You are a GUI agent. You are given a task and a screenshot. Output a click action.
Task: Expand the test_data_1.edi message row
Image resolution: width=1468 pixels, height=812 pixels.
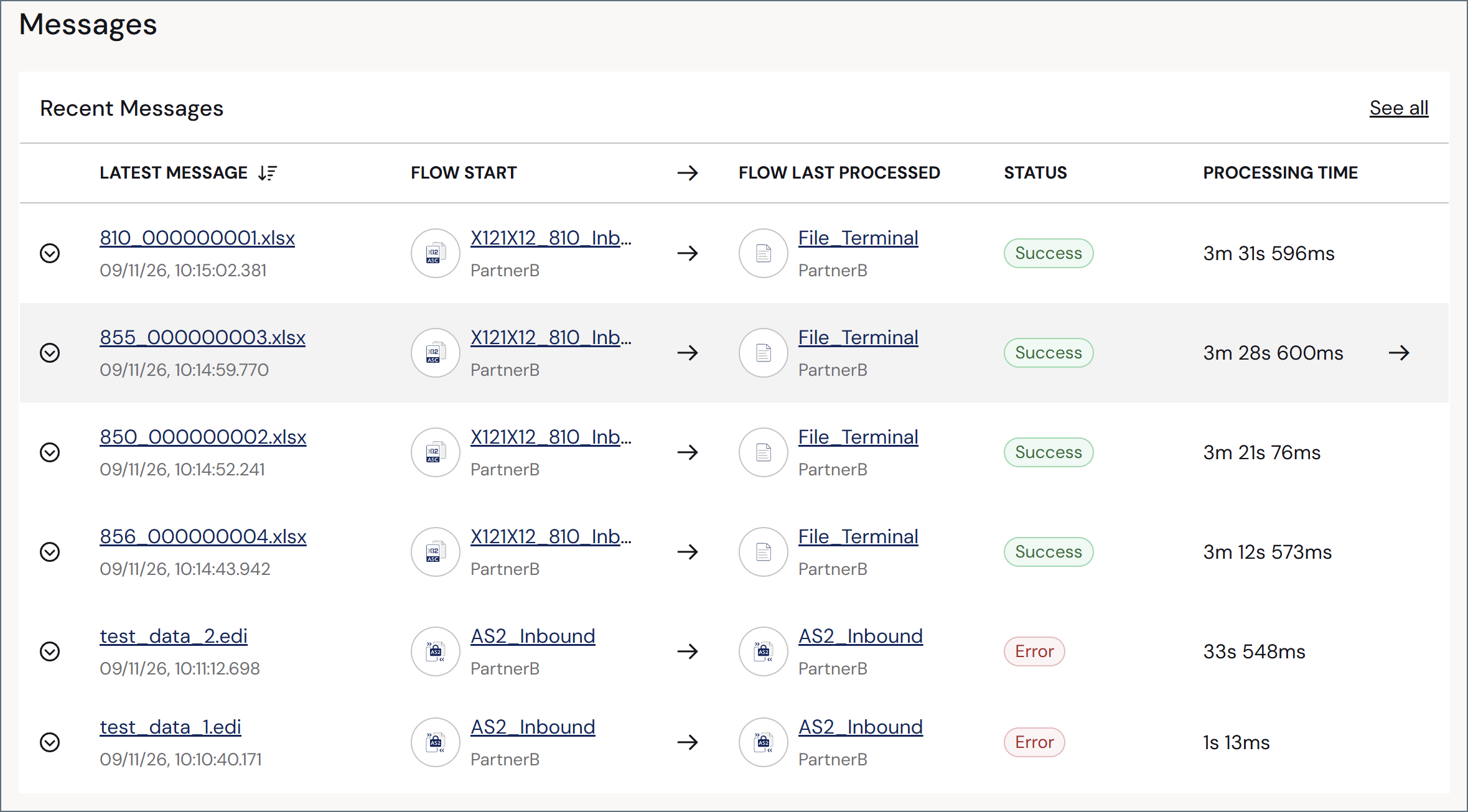coord(50,742)
